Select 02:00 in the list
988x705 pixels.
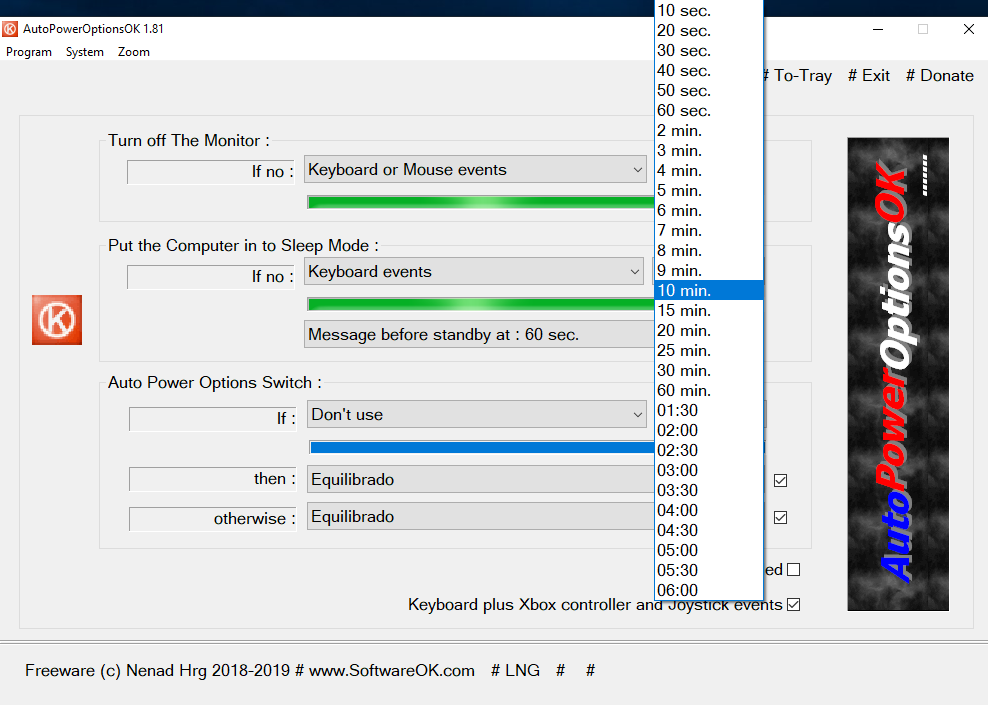709,430
